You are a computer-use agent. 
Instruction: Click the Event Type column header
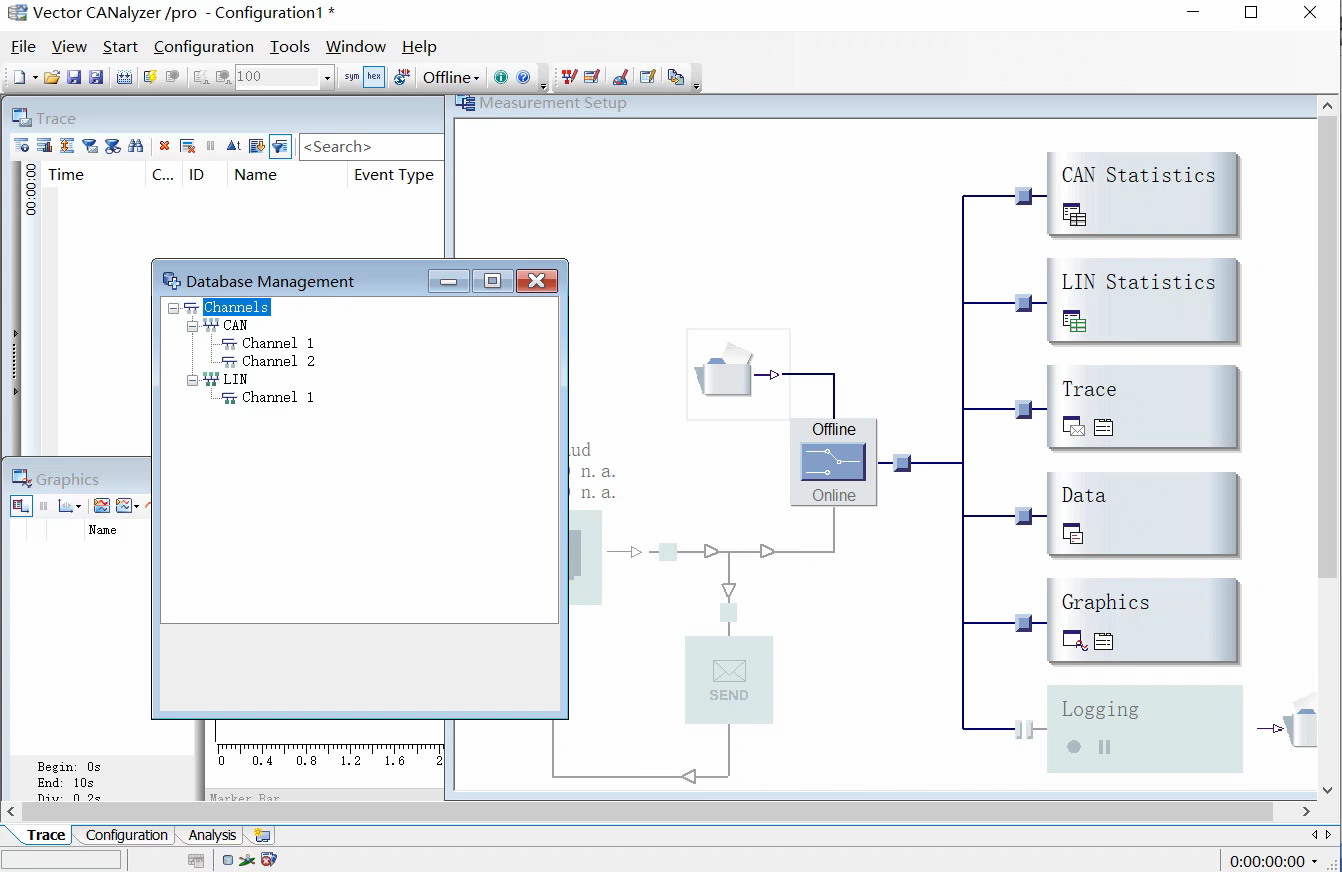(394, 174)
